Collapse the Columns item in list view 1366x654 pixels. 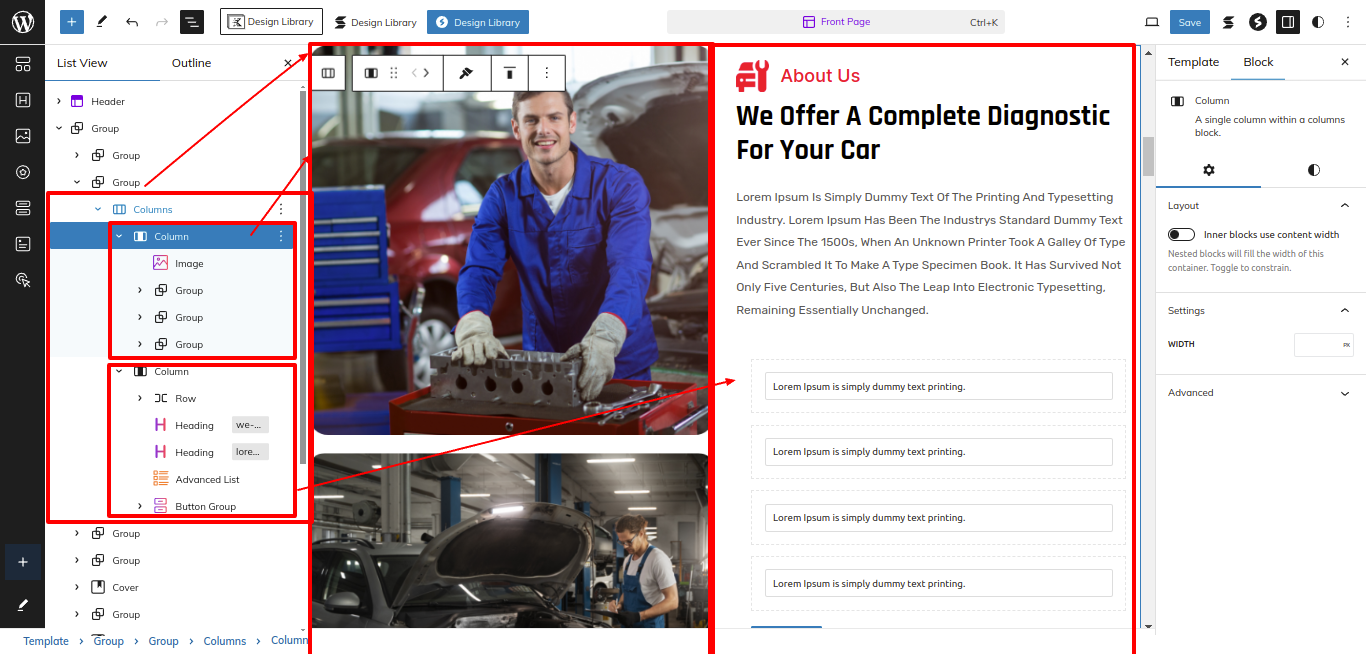(x=98, y=209)
